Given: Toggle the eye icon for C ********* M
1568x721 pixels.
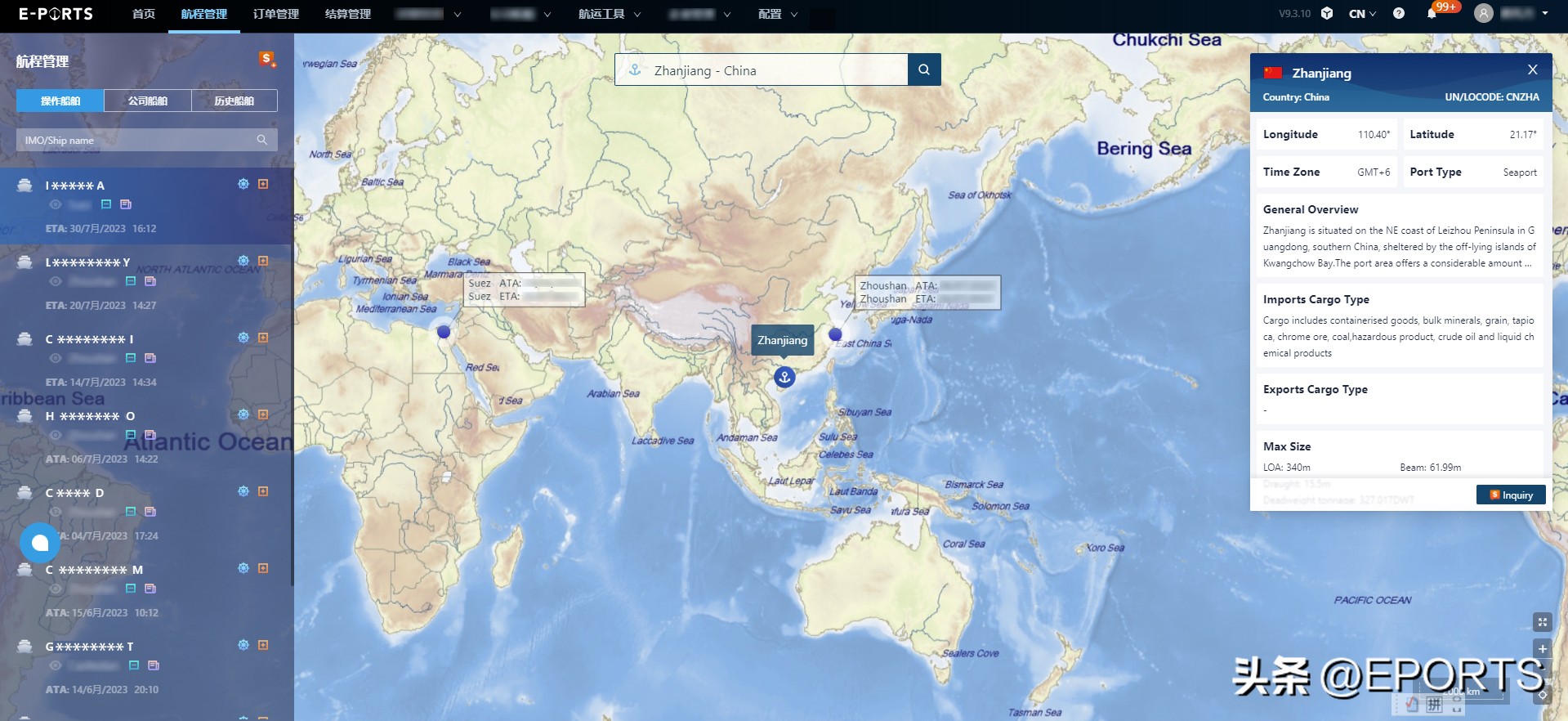Looking at the screenshot, I should coord(56,589).
